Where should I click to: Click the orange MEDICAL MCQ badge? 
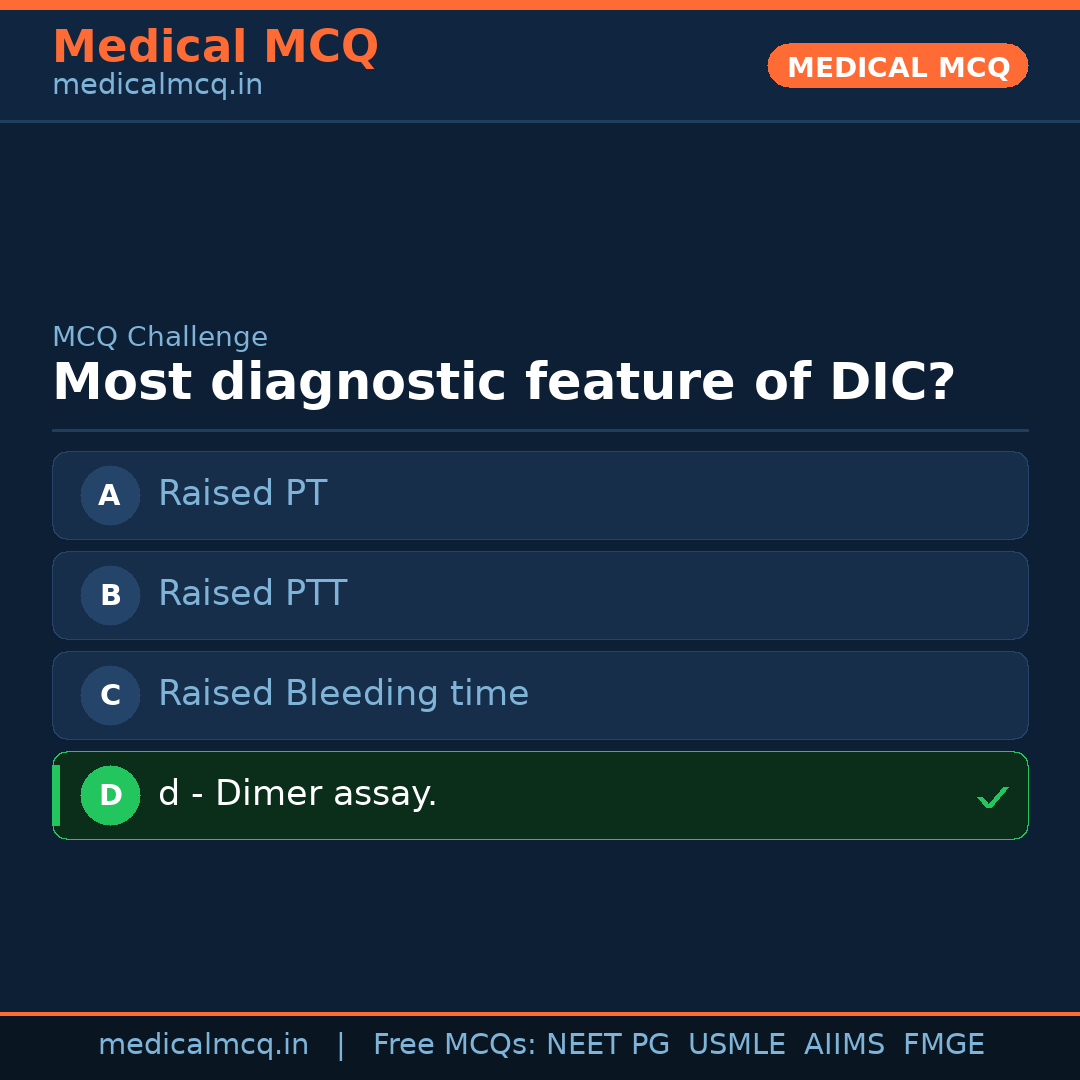(897, 66)
